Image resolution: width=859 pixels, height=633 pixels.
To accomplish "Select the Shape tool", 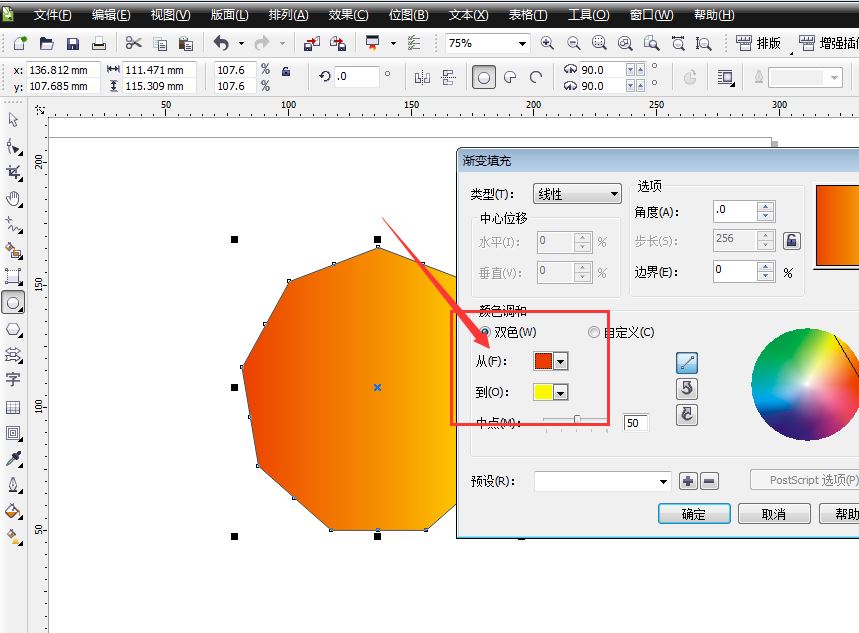I will click(13, 147).
